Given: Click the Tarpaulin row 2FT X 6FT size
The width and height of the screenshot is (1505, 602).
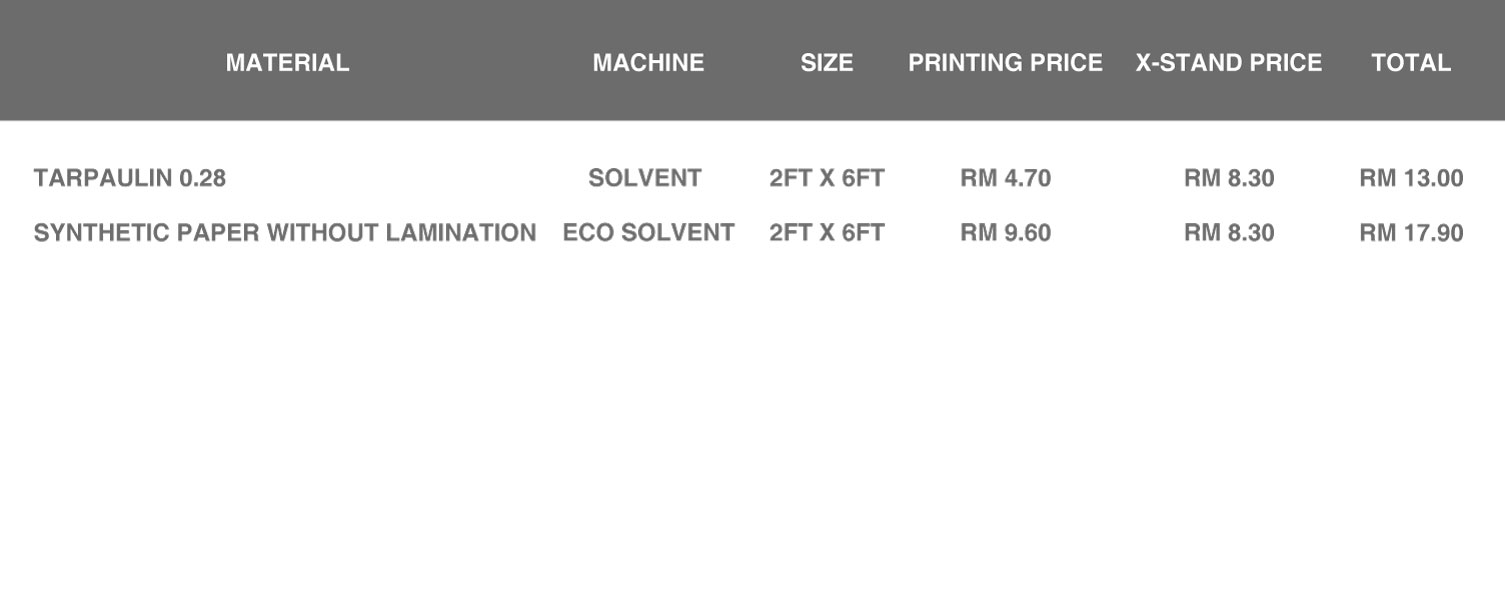Looking at the screenshot, I should click(826, 179).
